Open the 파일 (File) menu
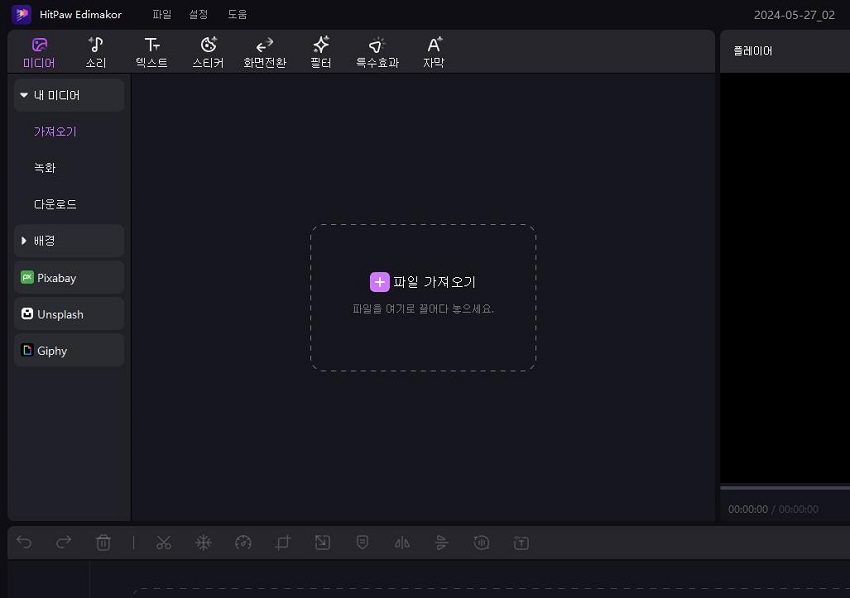This screenshot has width=850, height=598. pyautogui.click(x=160, y=14)
